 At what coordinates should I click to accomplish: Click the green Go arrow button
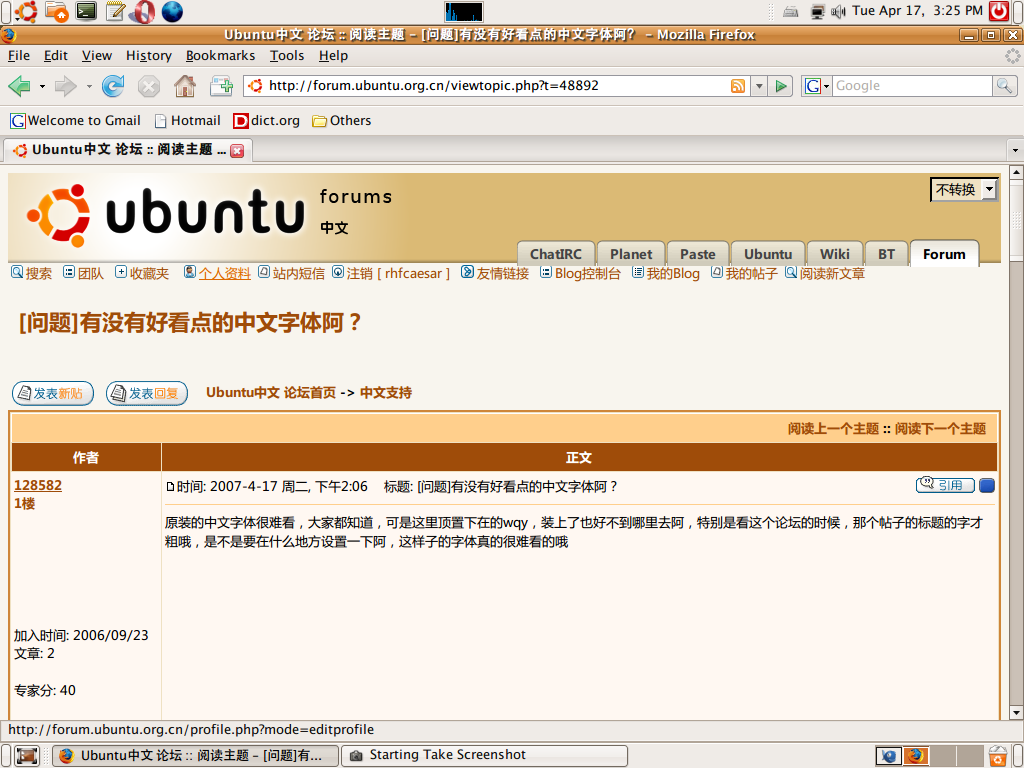click(780, 86)
